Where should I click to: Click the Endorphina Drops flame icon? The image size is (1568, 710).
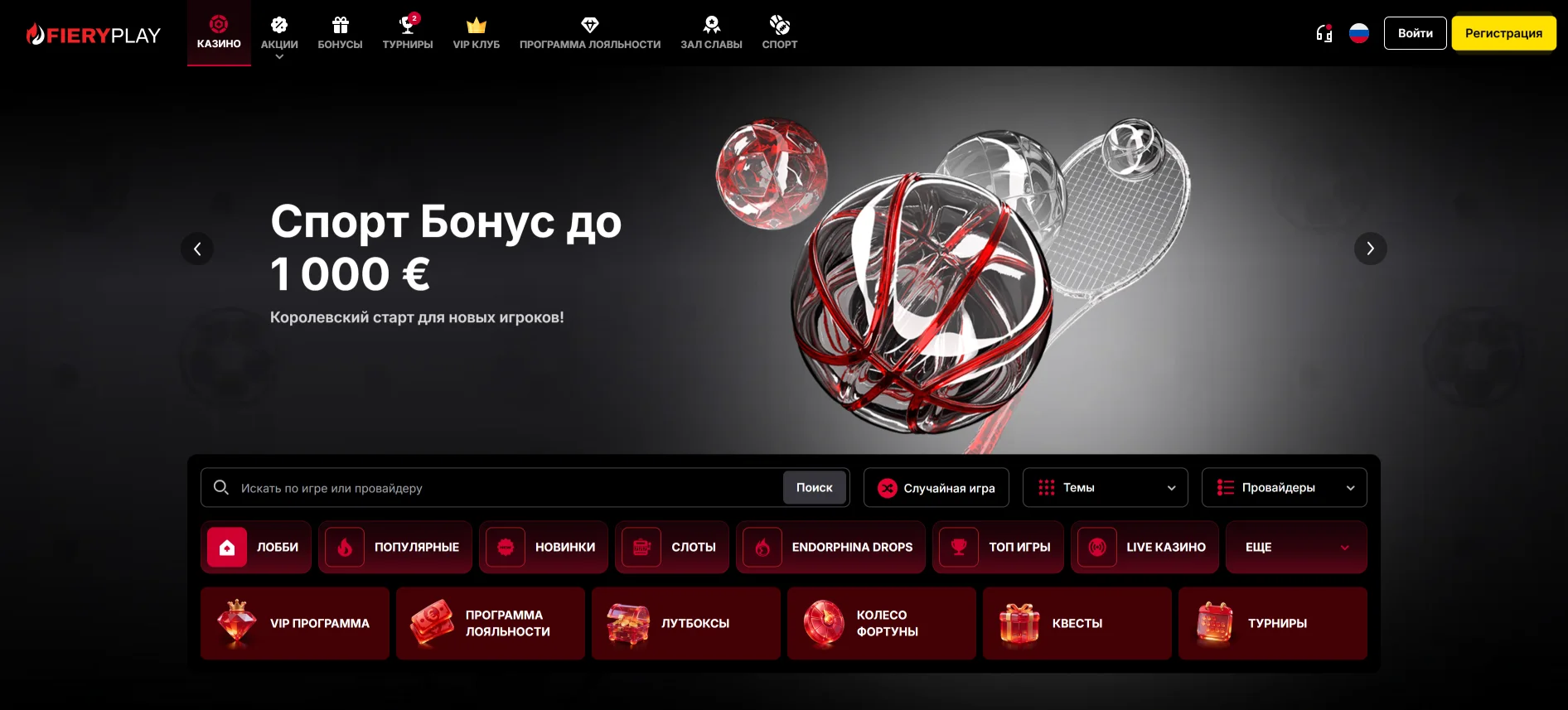pos(762,548)
